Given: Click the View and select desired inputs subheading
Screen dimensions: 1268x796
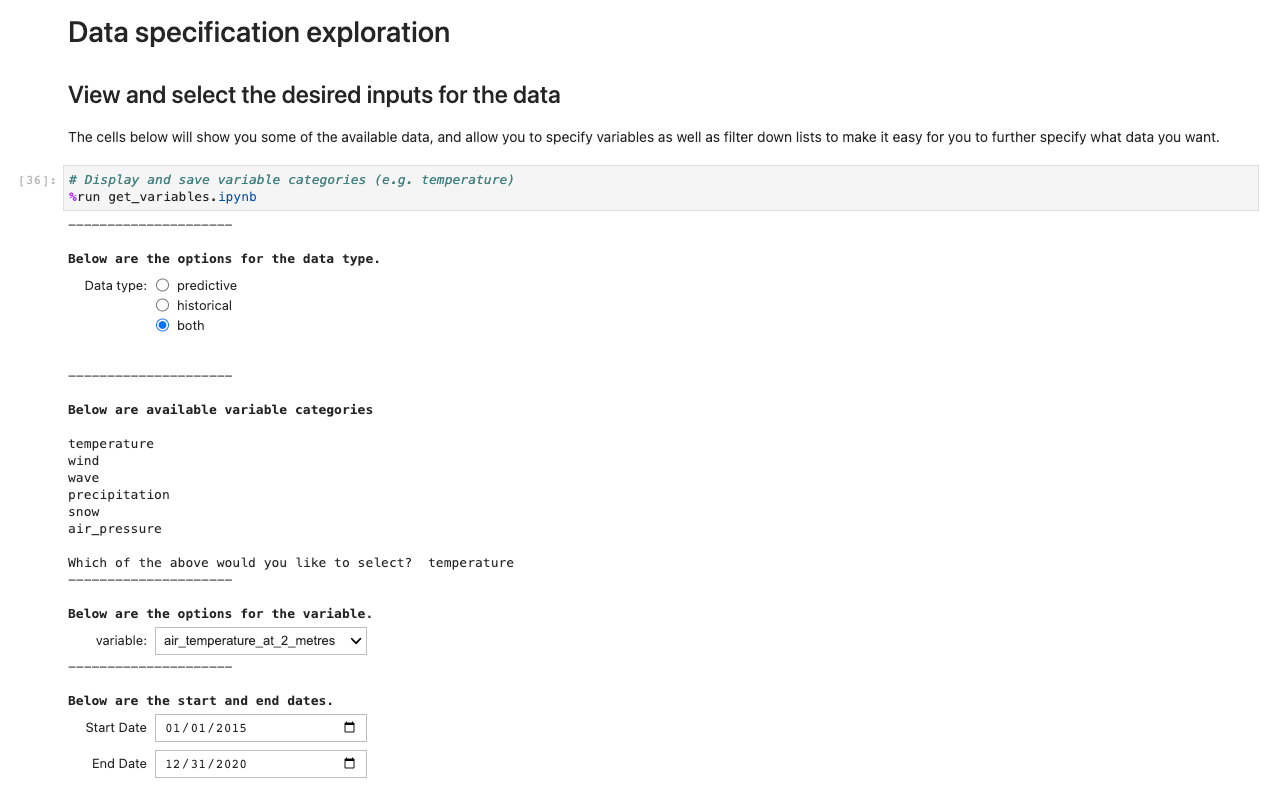Looking at the screenshot, I should pyautogui.click(x=314, y=95).
